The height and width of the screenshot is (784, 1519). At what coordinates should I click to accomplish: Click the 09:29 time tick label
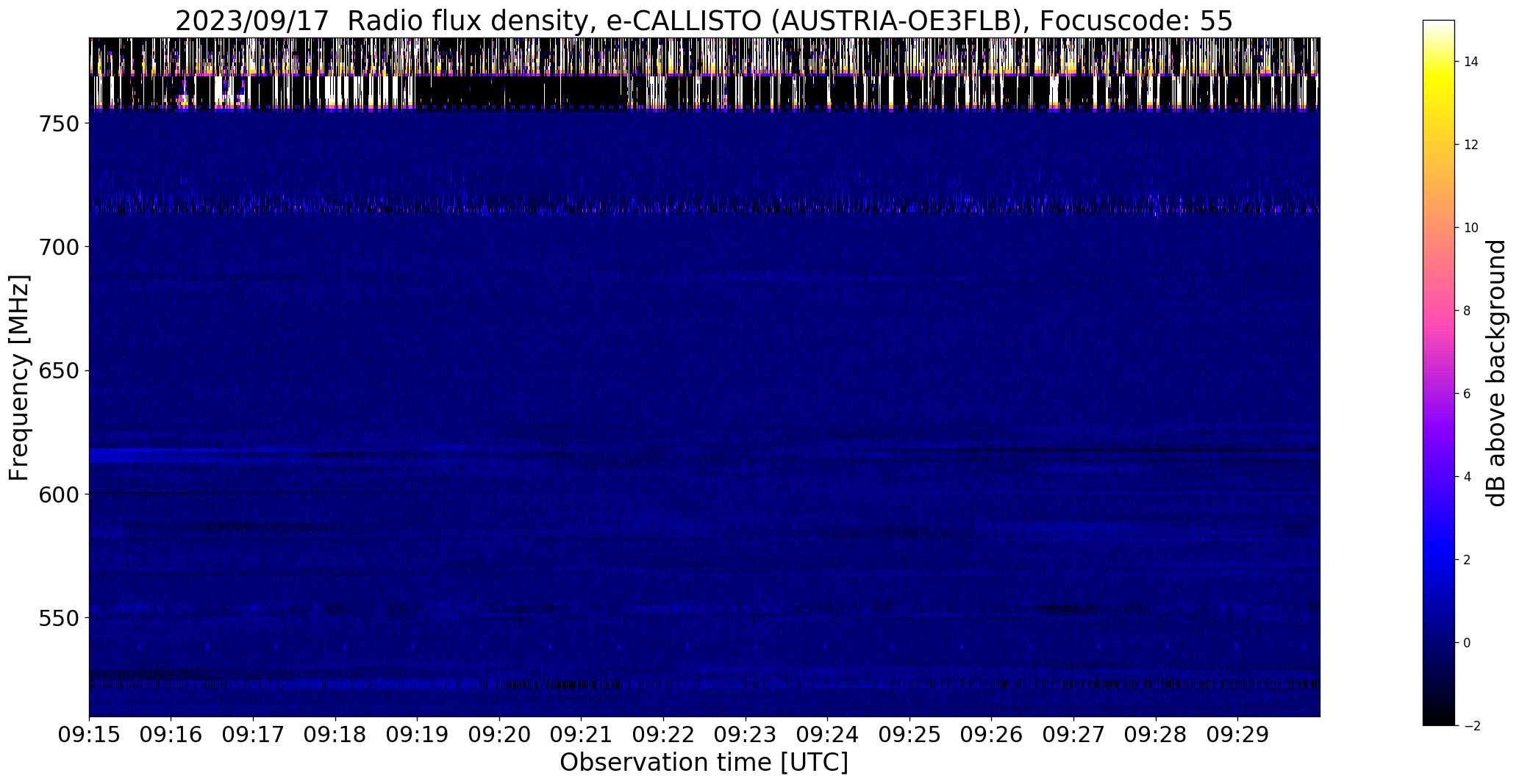point(1238,736)
